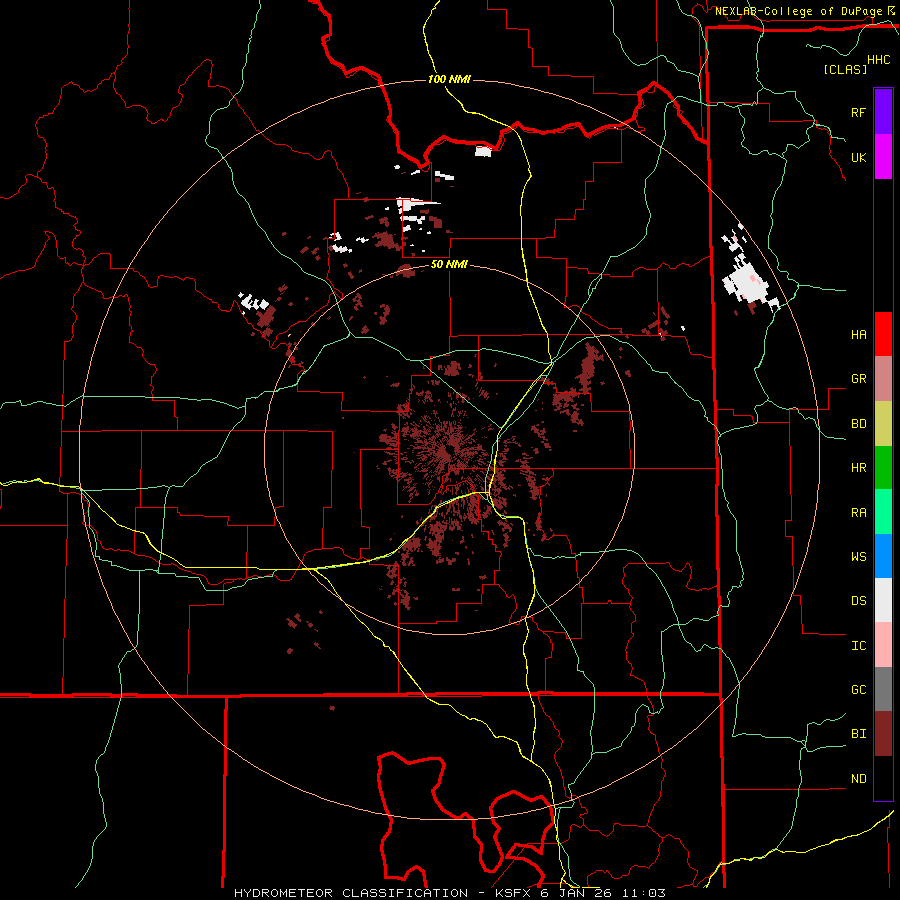Screen dimensions: 900x900
Task: Click the RA light green swatch
Action: tap(883, 512)
